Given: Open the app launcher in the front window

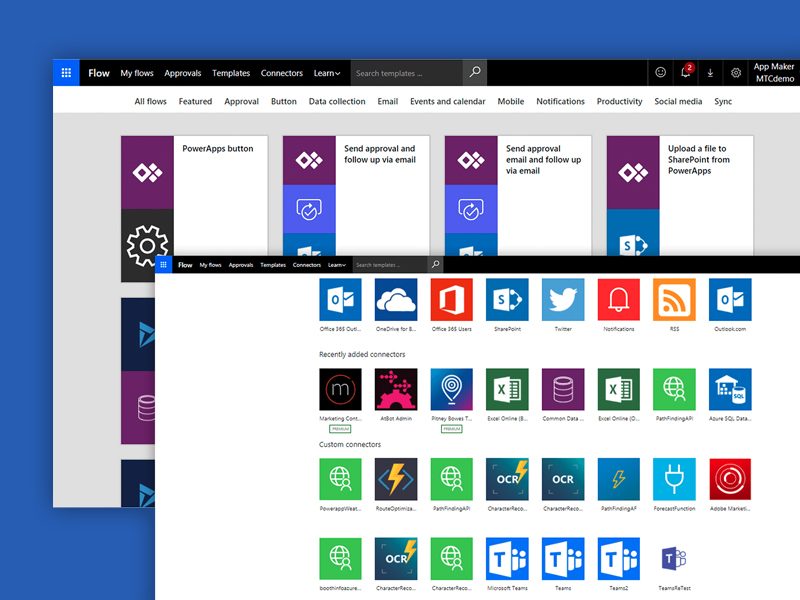Looking at the screenshot, I should [163, 264].
